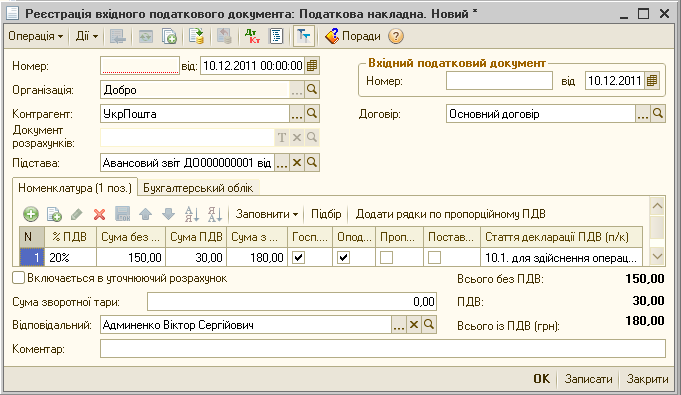Move row up arrow icon
This screenshot has width=681, height=395.
coord(145,214)
